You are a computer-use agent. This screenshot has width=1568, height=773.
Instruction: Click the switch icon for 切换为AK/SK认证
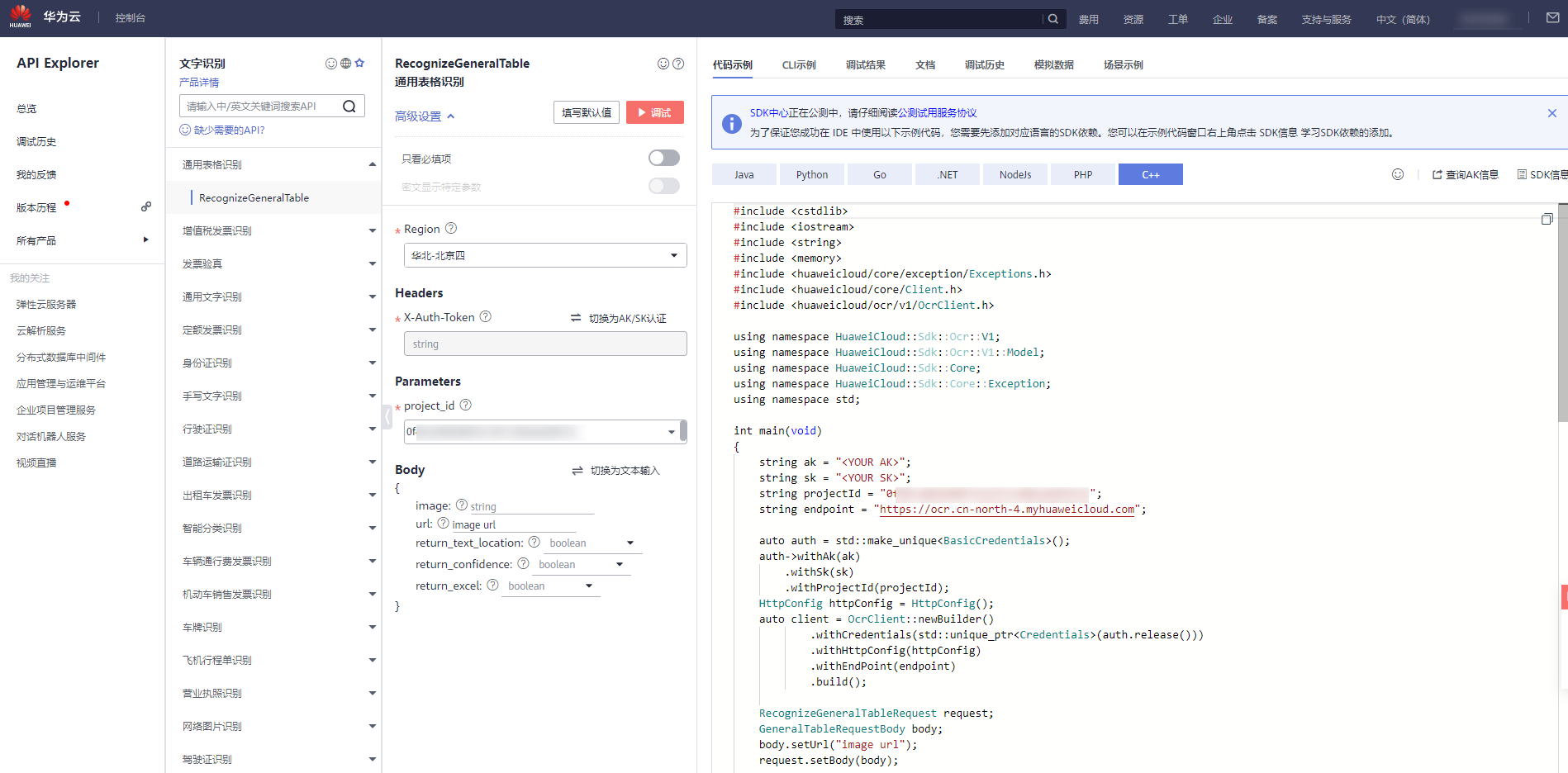pos(576,318)
